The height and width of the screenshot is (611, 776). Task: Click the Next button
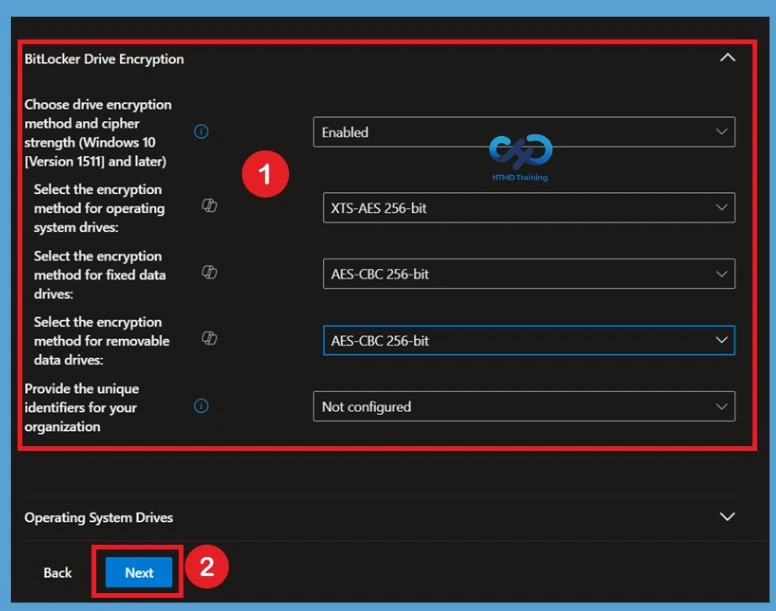(x=139, y=572)
